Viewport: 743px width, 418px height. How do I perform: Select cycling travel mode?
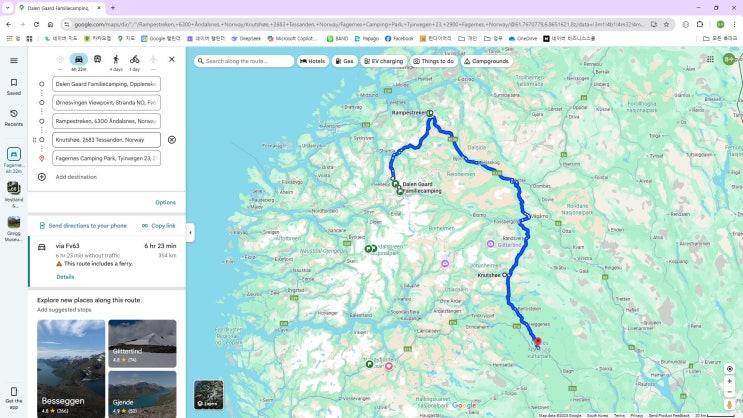click(x=135, y=59)
